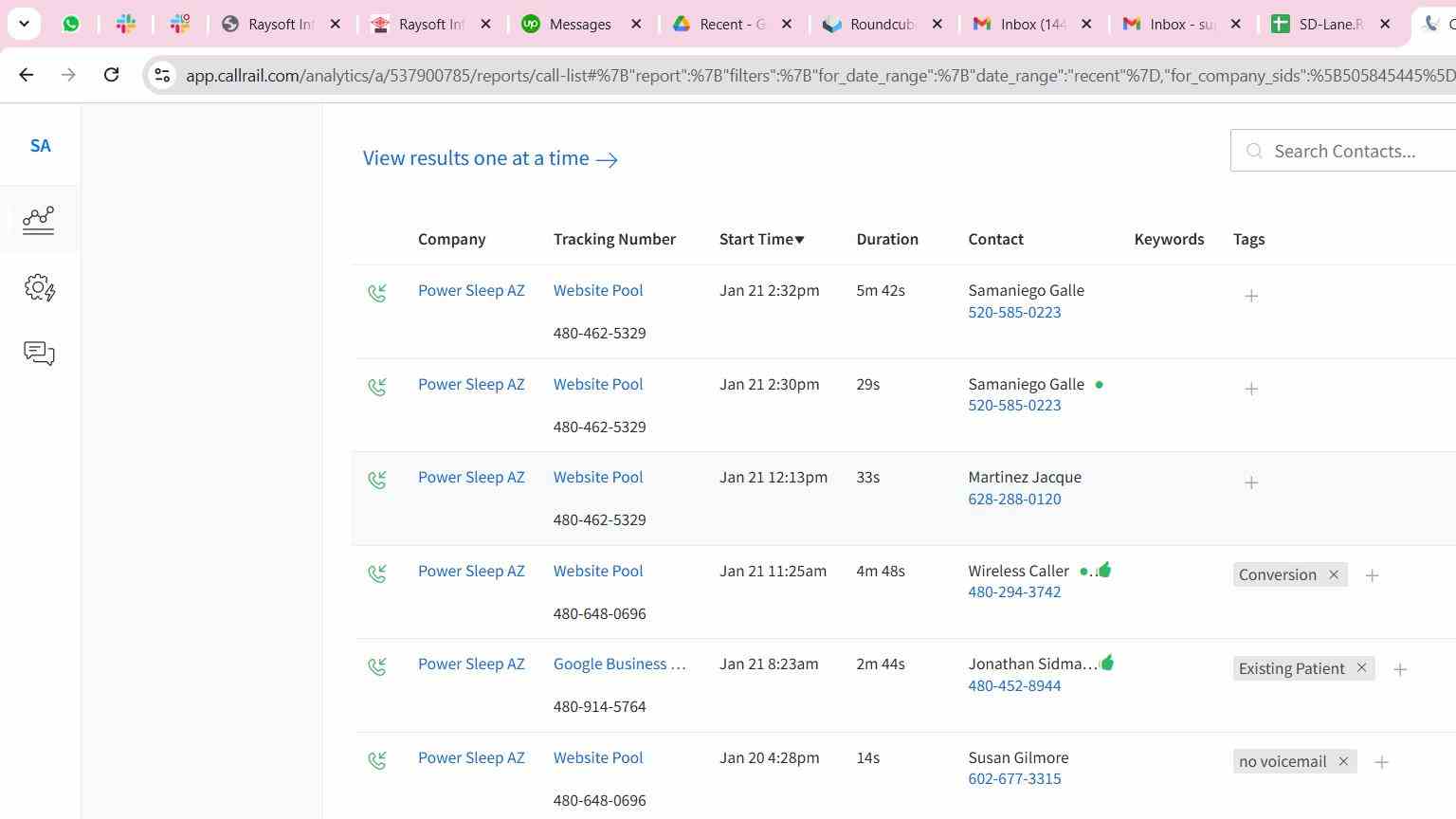Click inbound call icon for 2:30pm call
This screenshot has width=1456, height=819.
click(x=377, y=387)
